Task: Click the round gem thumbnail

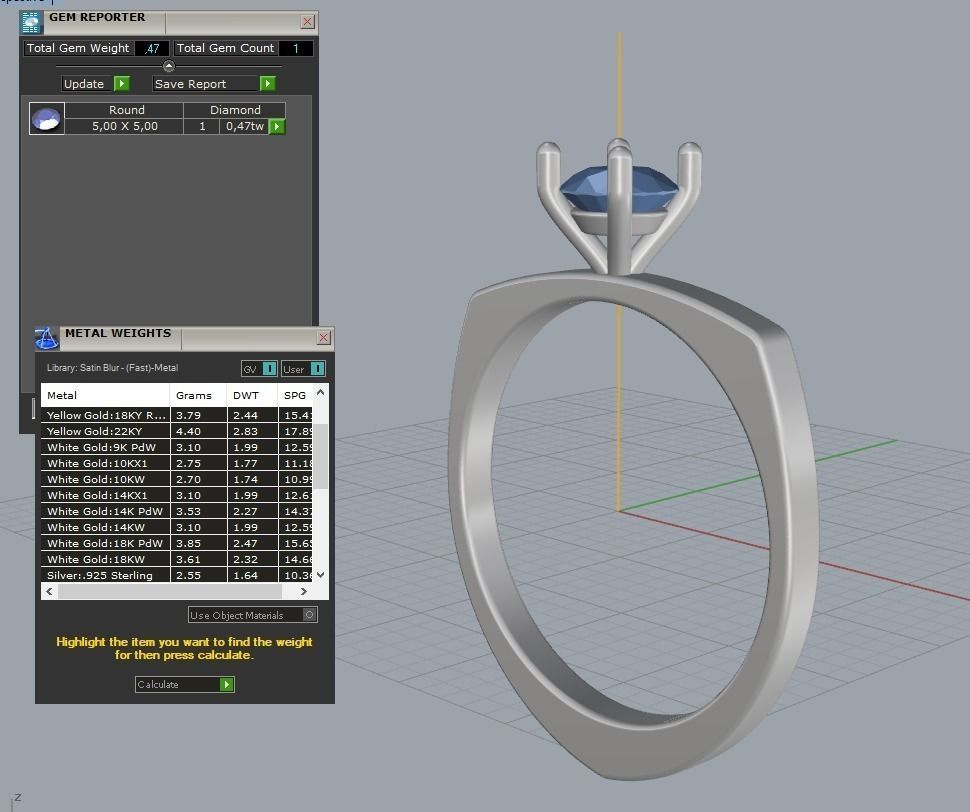Action: click(47, 118)
